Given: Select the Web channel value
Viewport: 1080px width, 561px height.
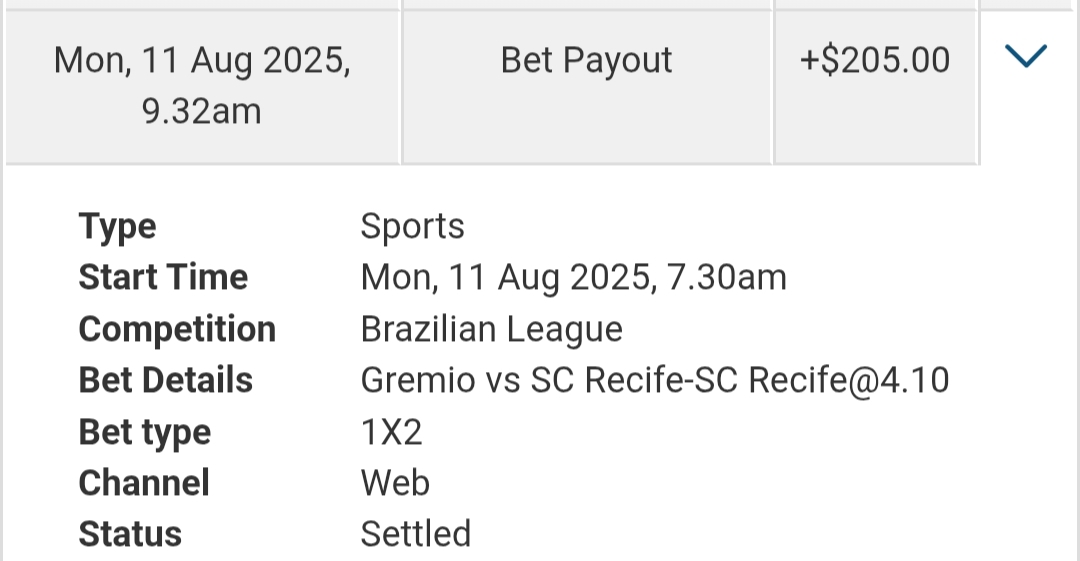Looking at the screenshot, I should pos(395,483).
